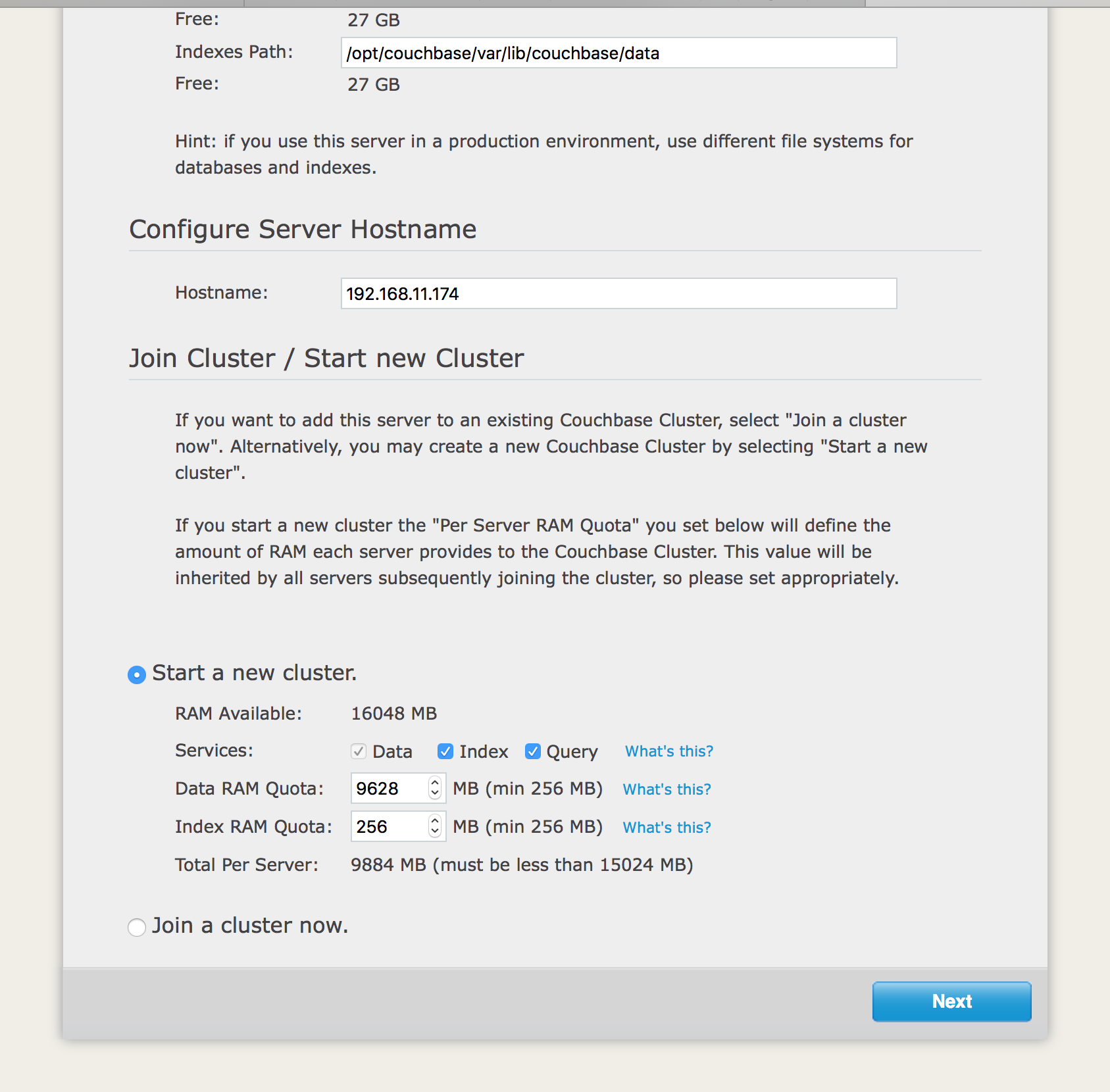The image size is (1110, 1092).
Task: Click the Index RAM Quota stepper arrows
Action: [435, 826]
